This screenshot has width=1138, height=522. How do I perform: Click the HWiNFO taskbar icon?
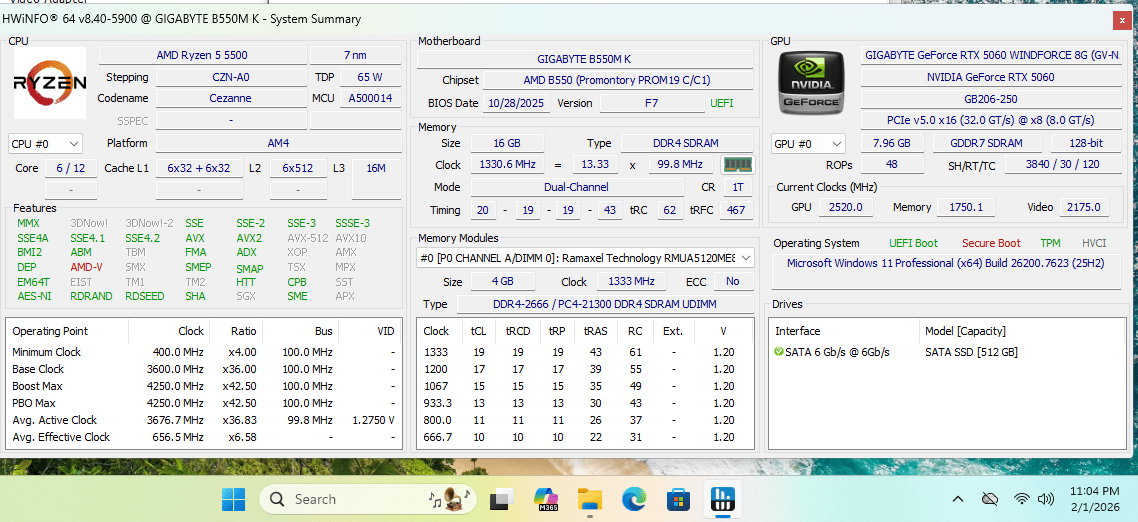721,499
